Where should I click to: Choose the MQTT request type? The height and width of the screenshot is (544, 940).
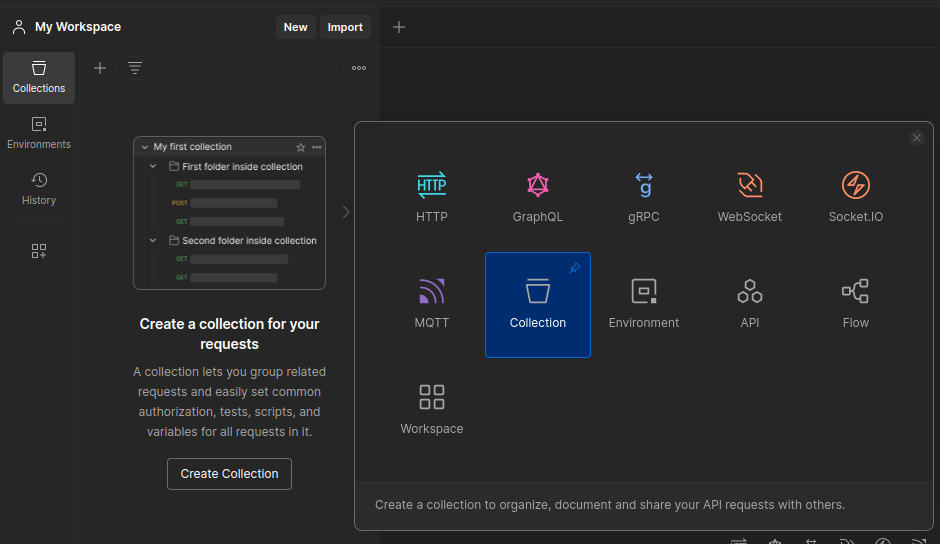click(x=432, y=303)
